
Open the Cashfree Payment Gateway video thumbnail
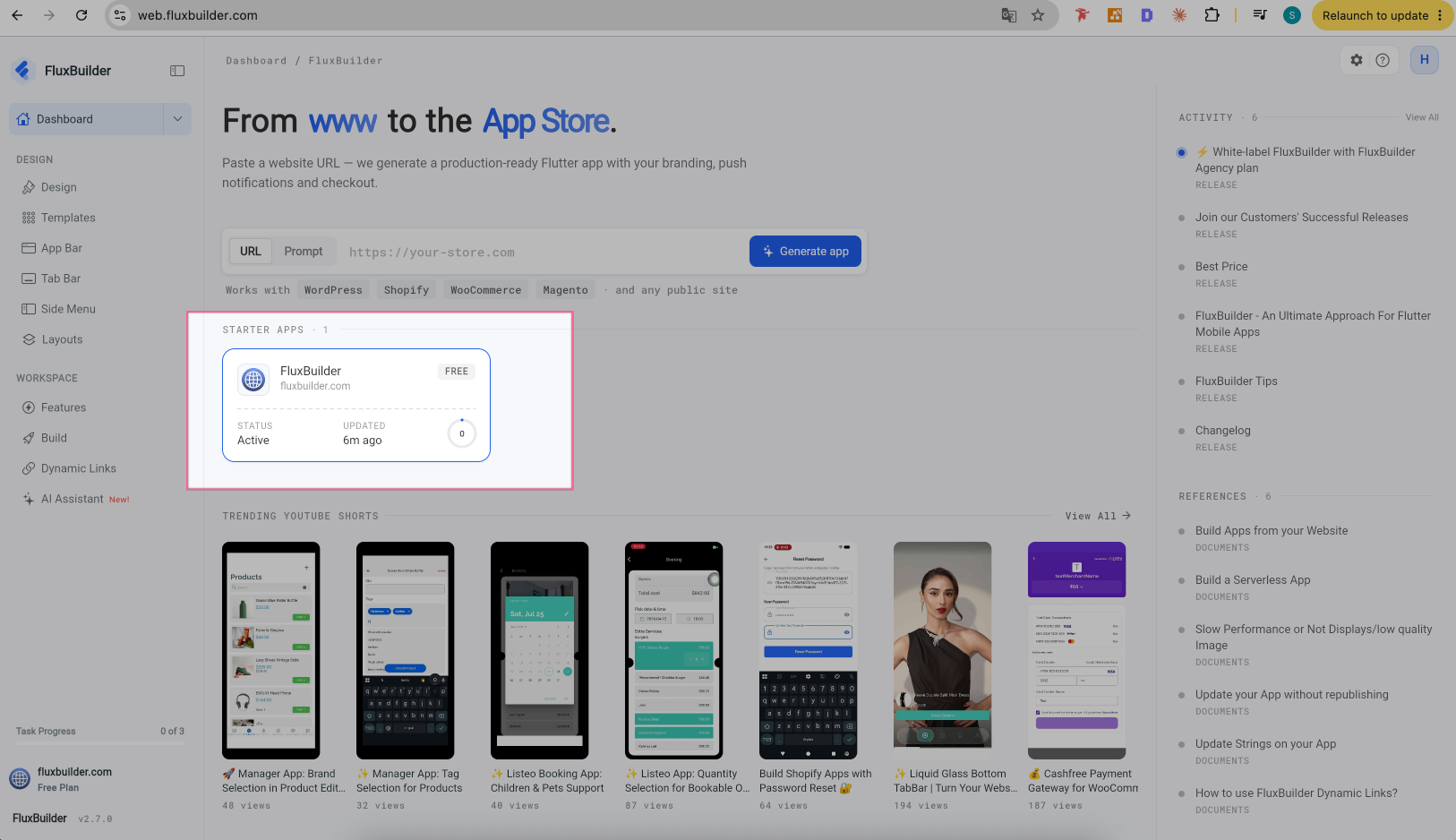pyautogui.click(x=1077, y=649)
